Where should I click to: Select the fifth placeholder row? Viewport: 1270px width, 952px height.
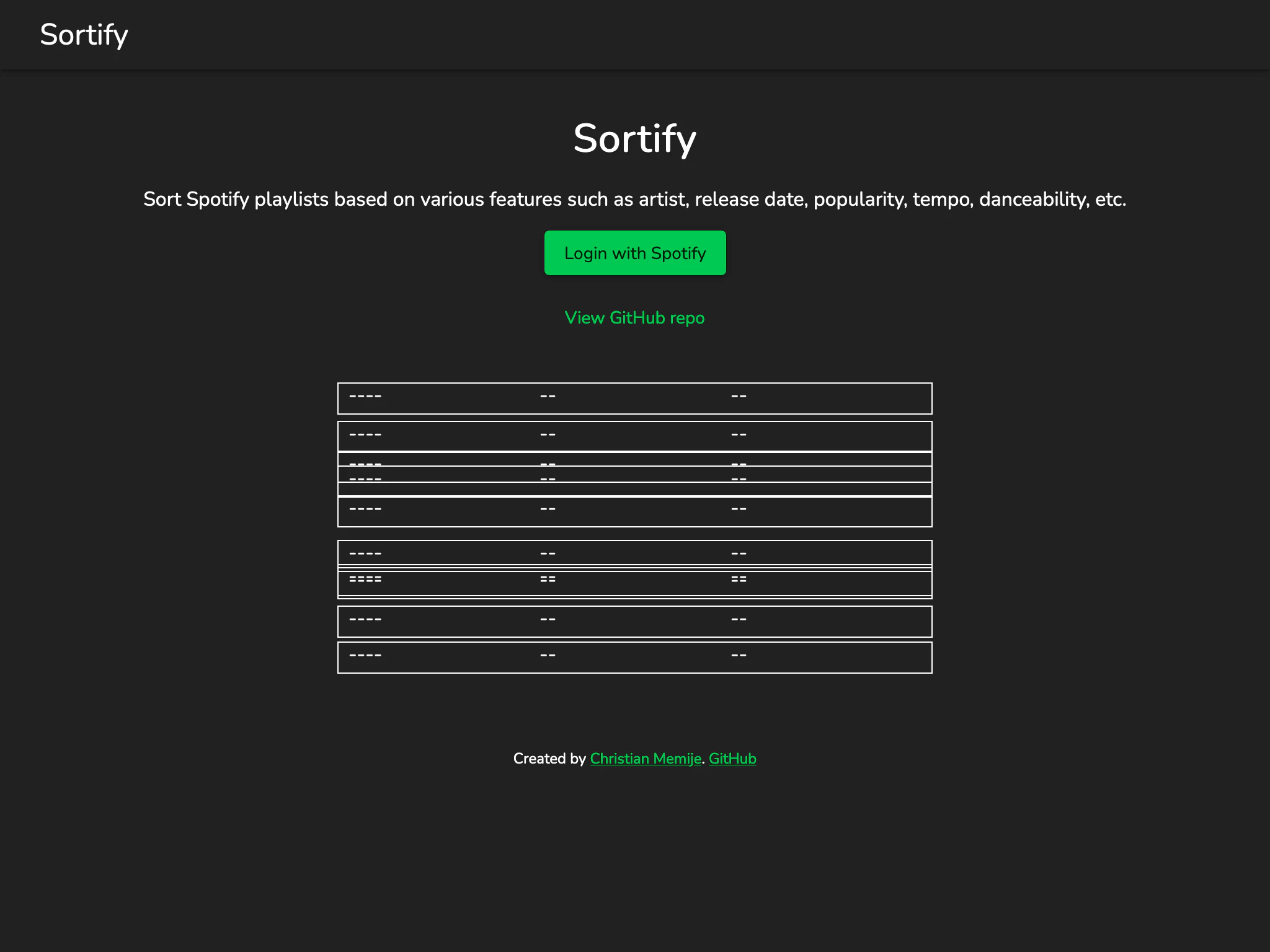coord(634,509)
